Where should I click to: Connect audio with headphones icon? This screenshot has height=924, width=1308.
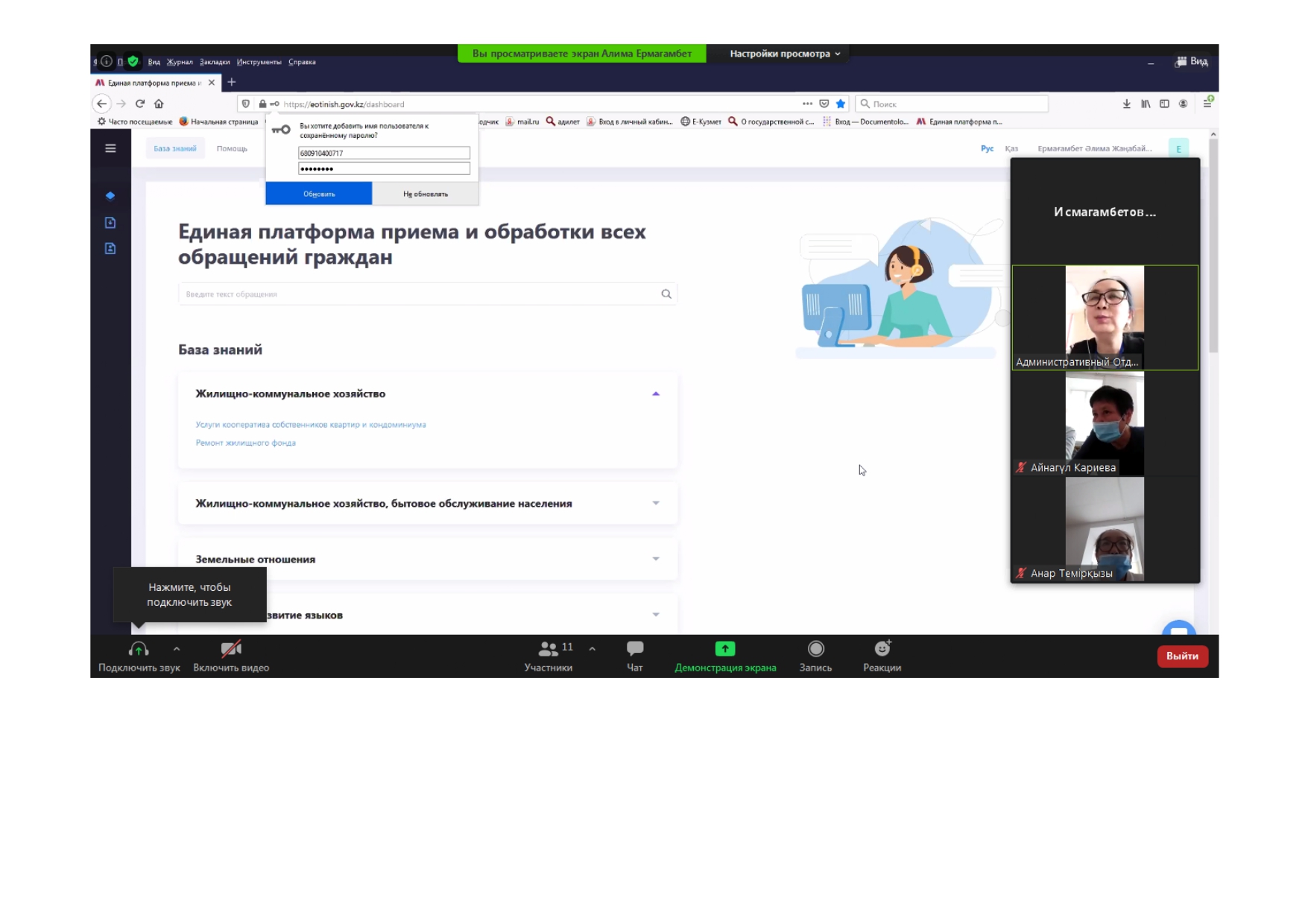point(139,648)
